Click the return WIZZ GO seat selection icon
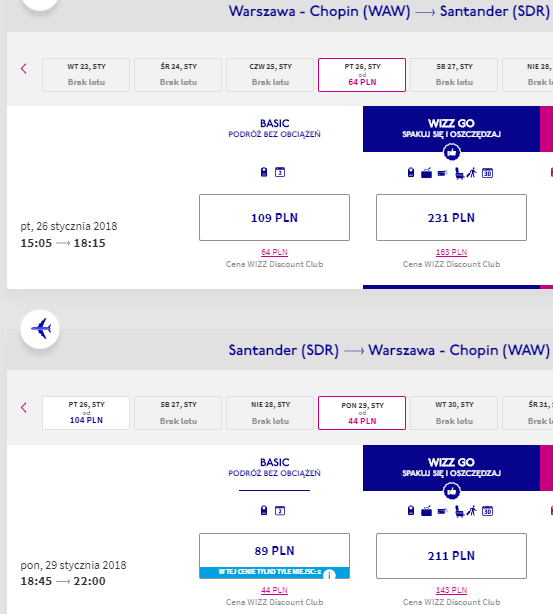Viewport: 553px width, 614px height. point(459,511)
